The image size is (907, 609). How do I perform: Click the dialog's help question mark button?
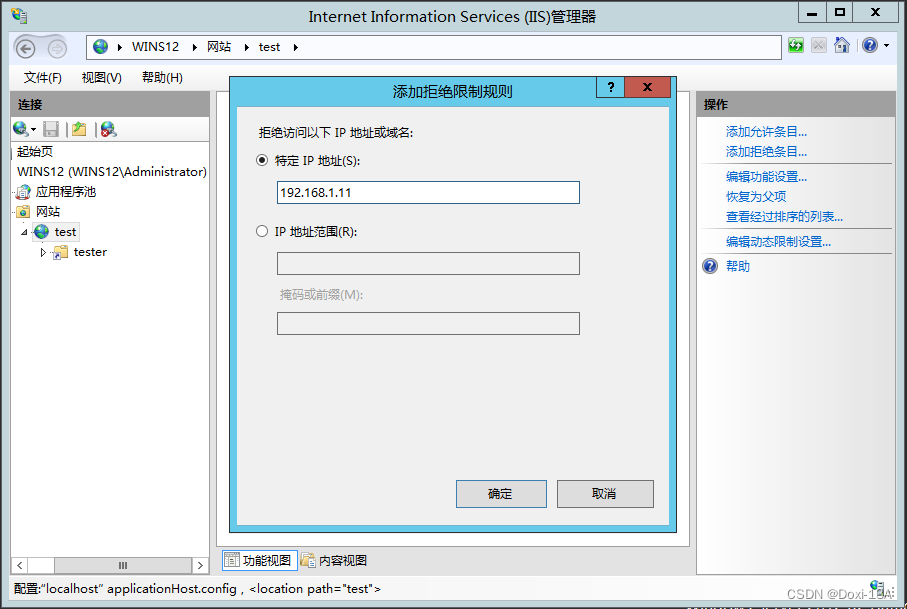(610, 87)
